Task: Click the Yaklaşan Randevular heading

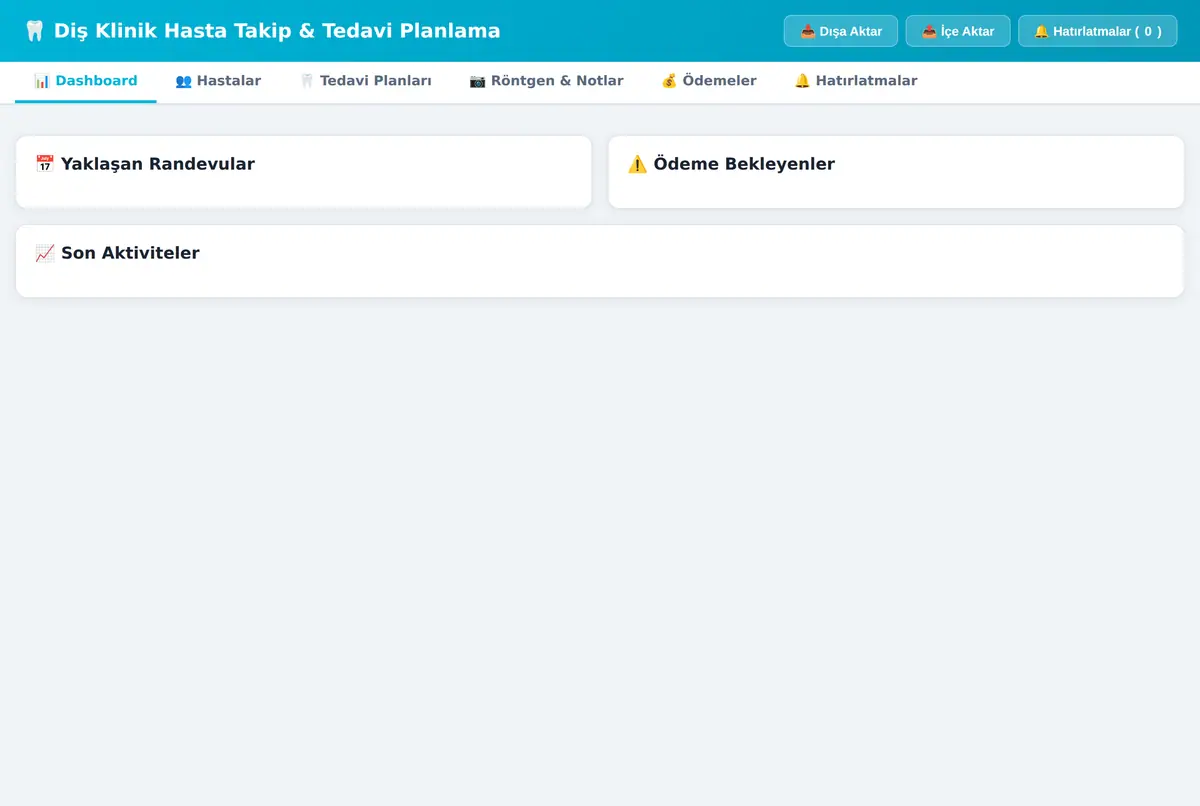Action: coord(145,164)
